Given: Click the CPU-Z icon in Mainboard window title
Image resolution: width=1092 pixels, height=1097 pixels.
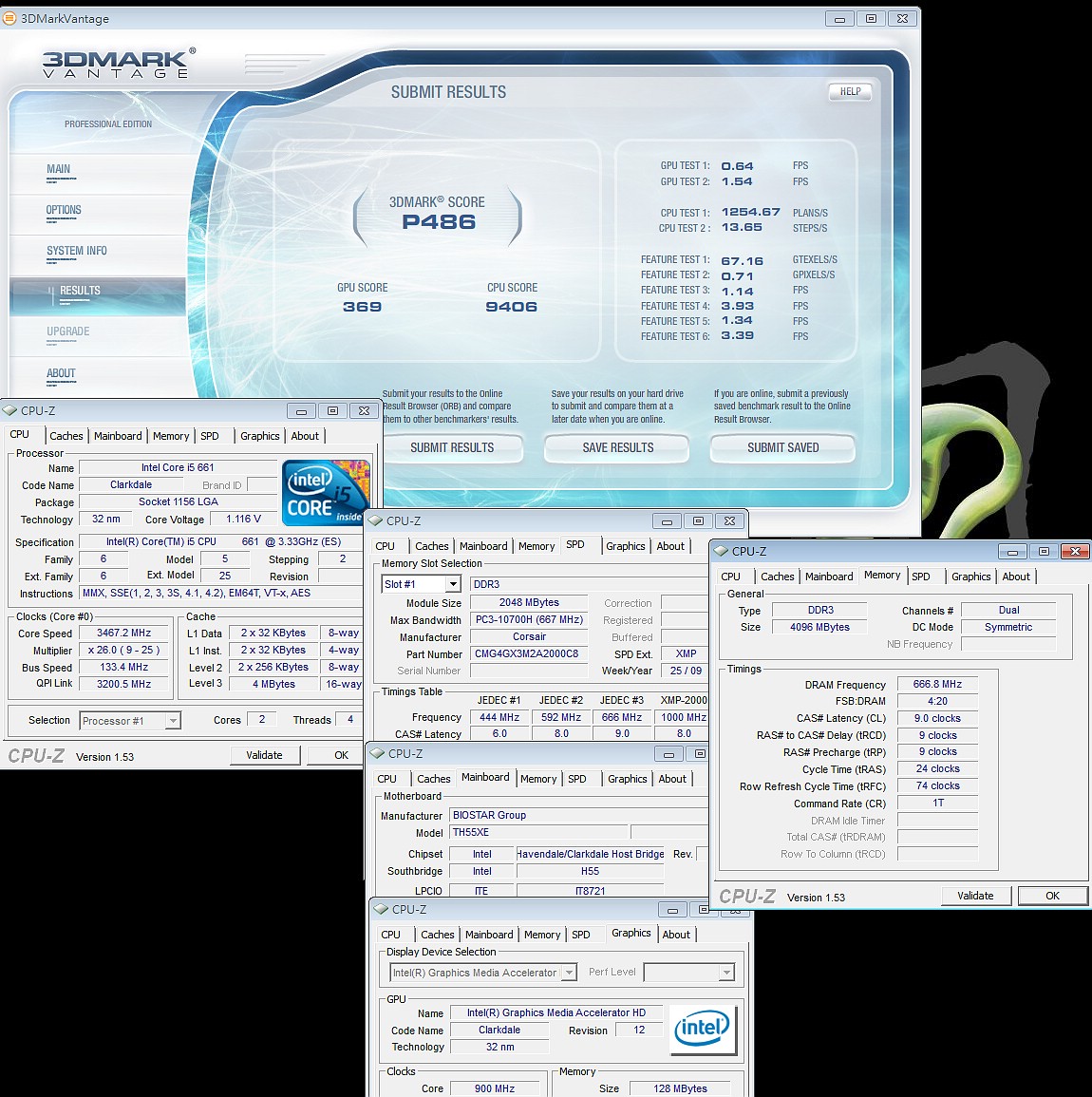Looking at the screenshot, I should [378, 753].
